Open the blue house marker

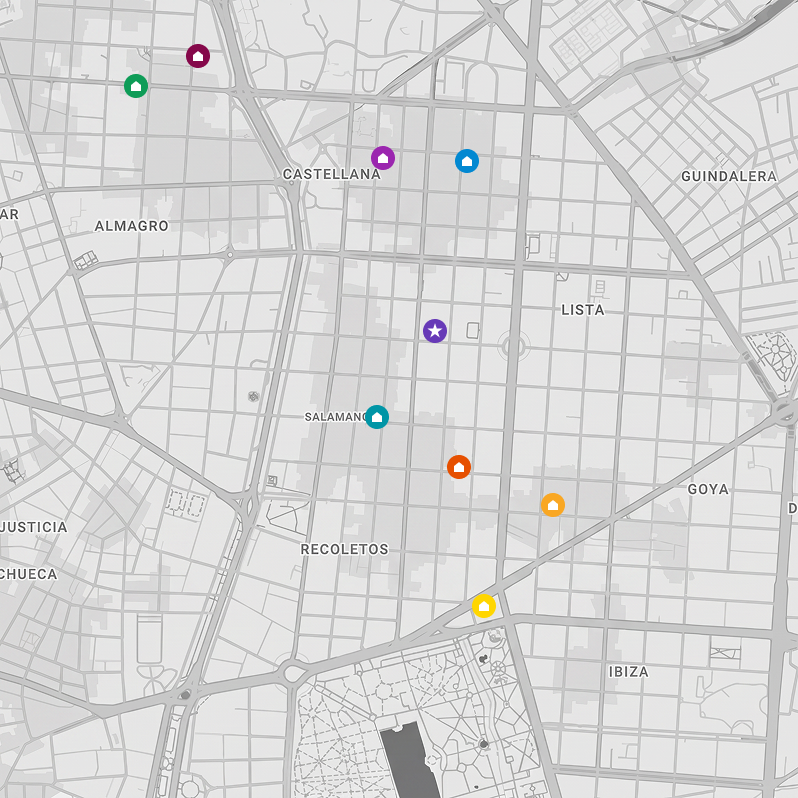pyautogui.click(x=467, y=161)
